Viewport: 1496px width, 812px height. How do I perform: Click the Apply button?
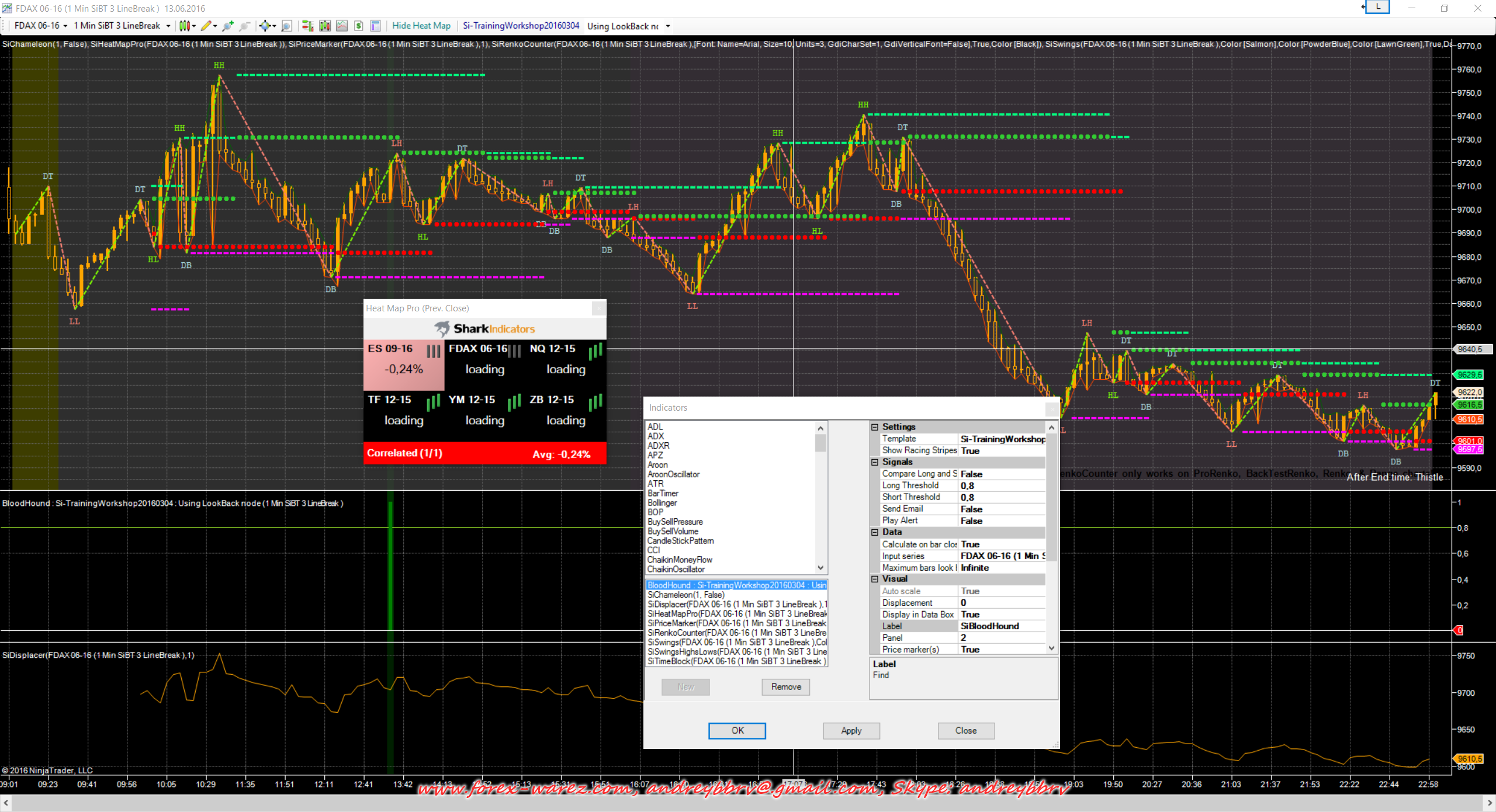851,730
